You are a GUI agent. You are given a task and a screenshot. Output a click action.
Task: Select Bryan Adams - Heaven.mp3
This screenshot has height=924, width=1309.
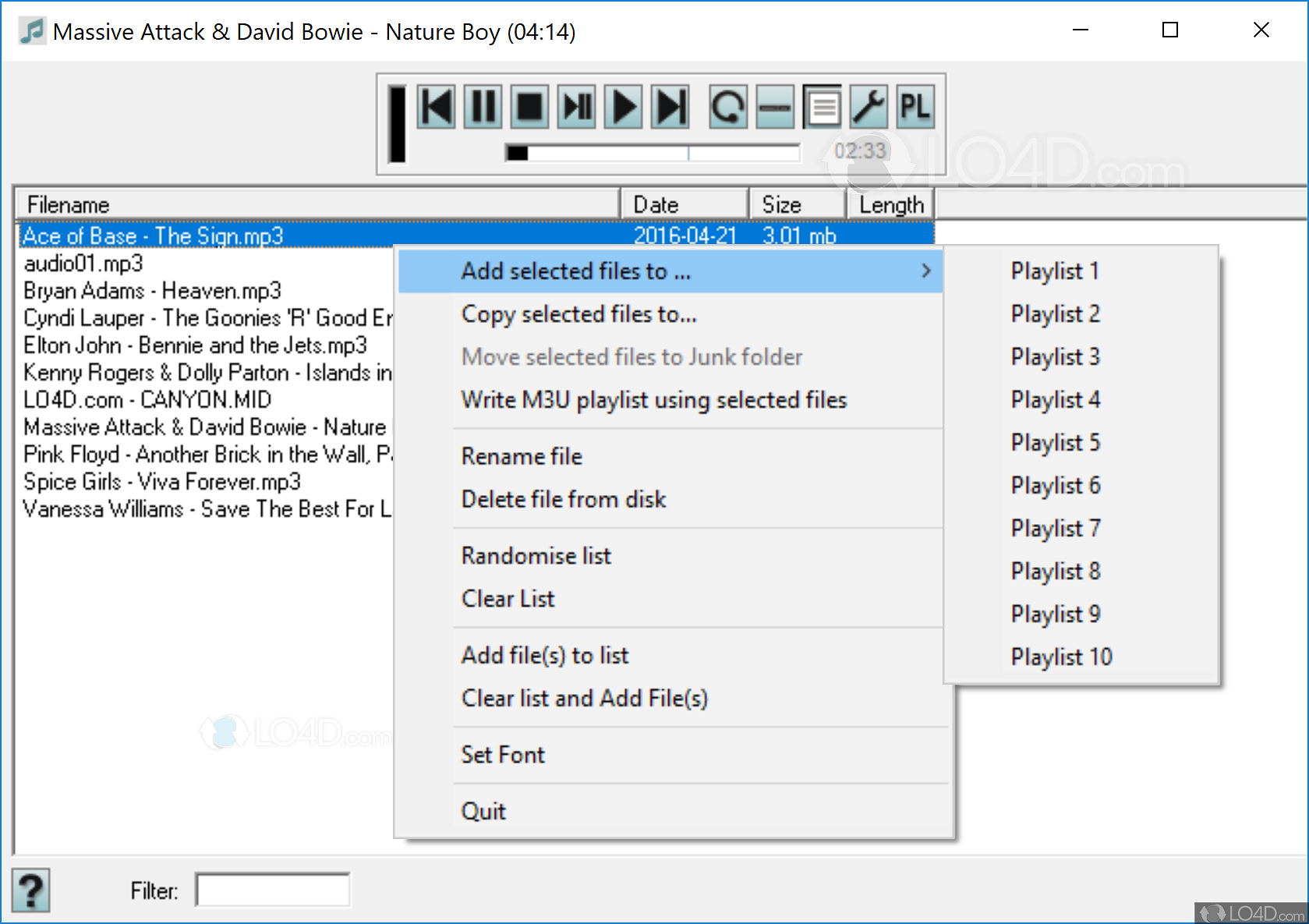pos(152,291)
